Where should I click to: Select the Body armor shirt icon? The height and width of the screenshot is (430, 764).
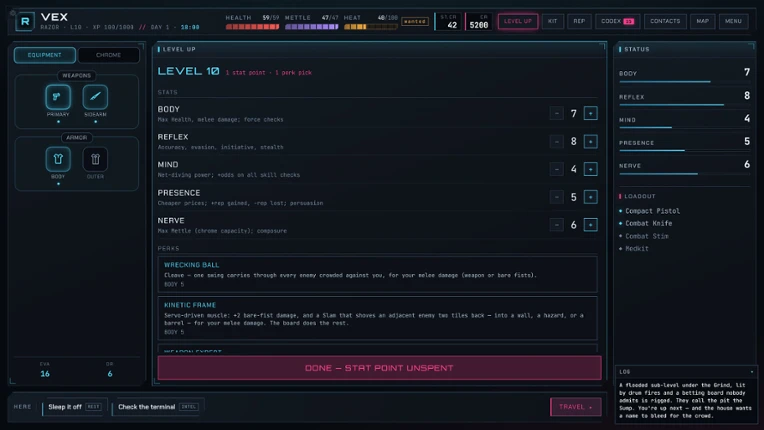(x=58, y=159)
